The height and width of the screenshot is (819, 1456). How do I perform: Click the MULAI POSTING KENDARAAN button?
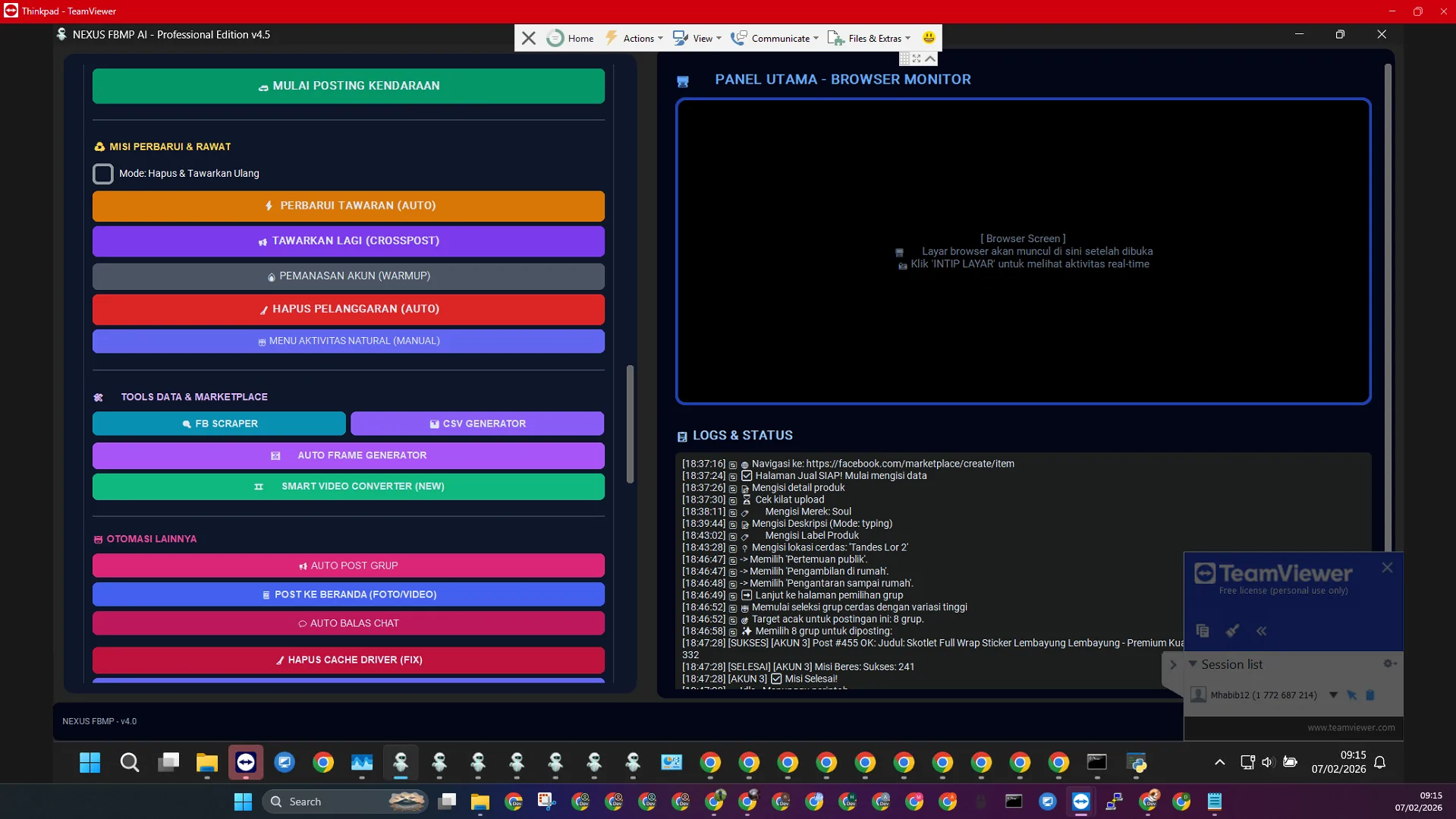click(348, 86)
